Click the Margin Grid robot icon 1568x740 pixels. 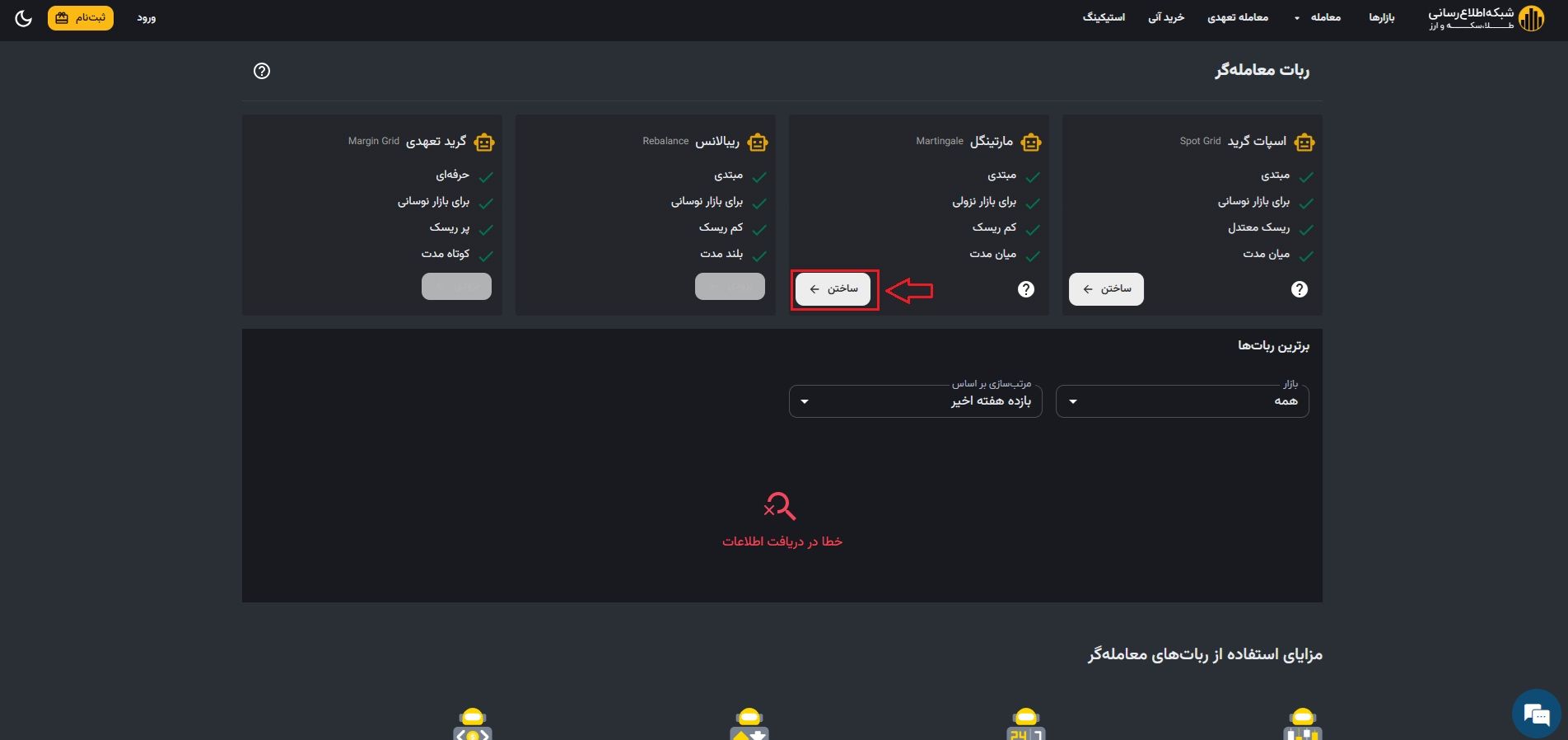[x=483, y=143]
